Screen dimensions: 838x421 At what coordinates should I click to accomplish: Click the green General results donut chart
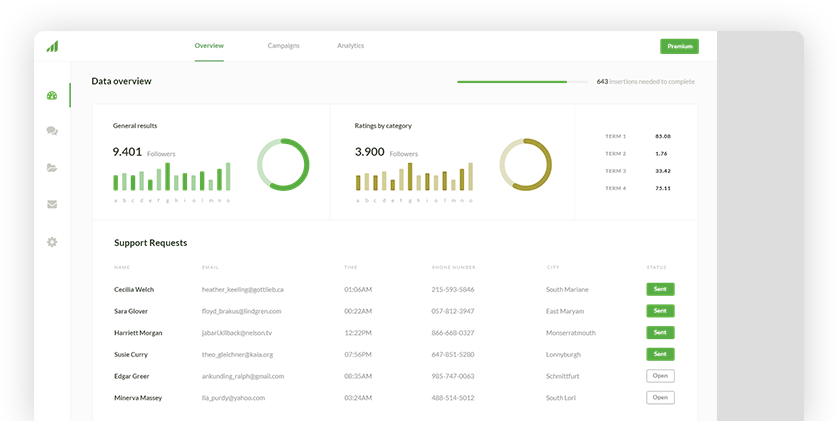[x=283, y=165]
